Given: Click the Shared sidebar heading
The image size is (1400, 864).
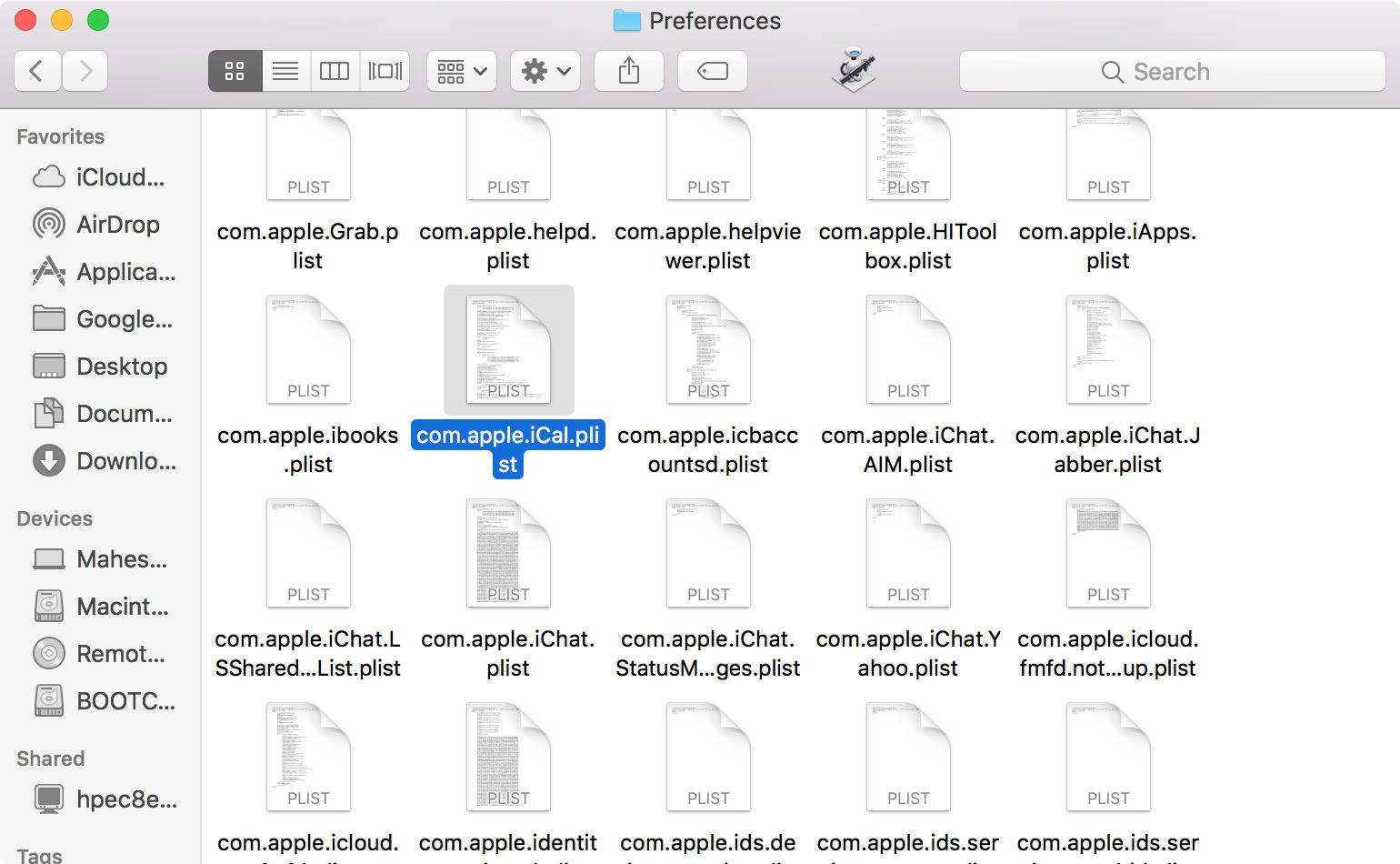Looking at the screenshot, I should (50, 759).
